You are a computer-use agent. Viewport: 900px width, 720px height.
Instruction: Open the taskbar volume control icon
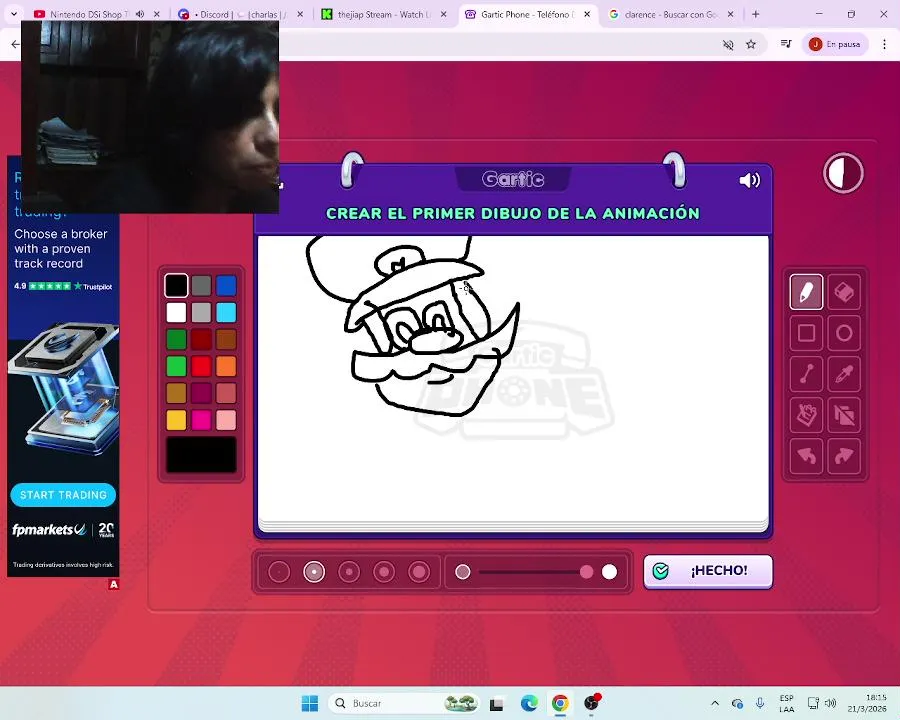[830, 703]
